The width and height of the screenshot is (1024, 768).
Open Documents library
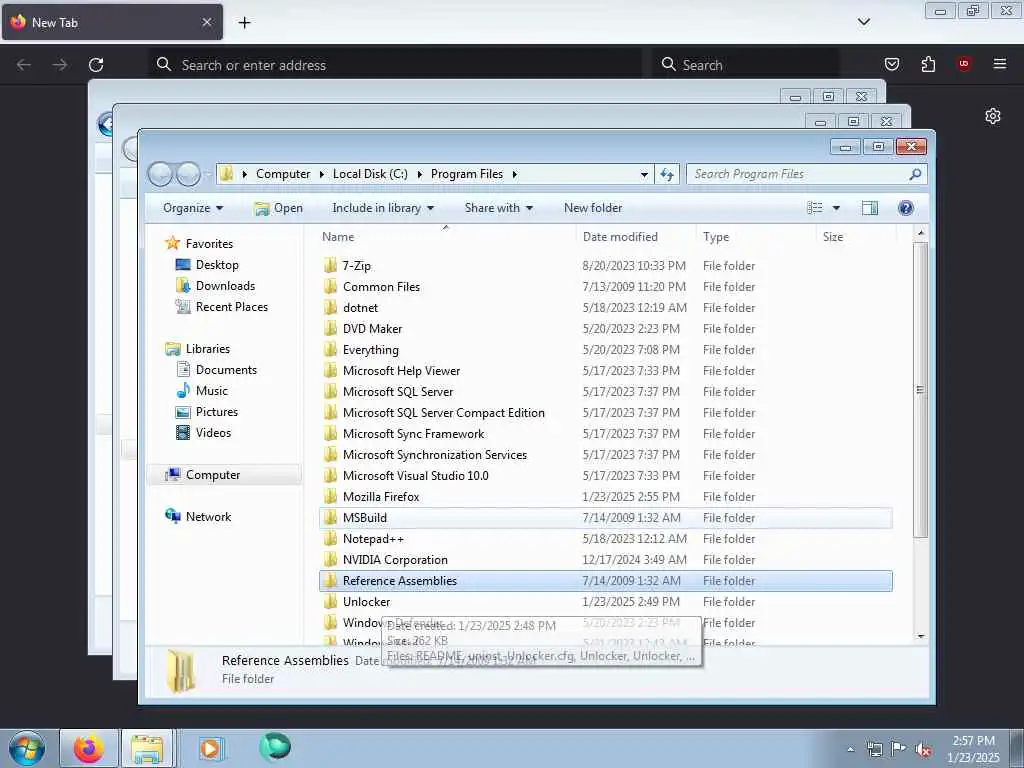[226, 370]
